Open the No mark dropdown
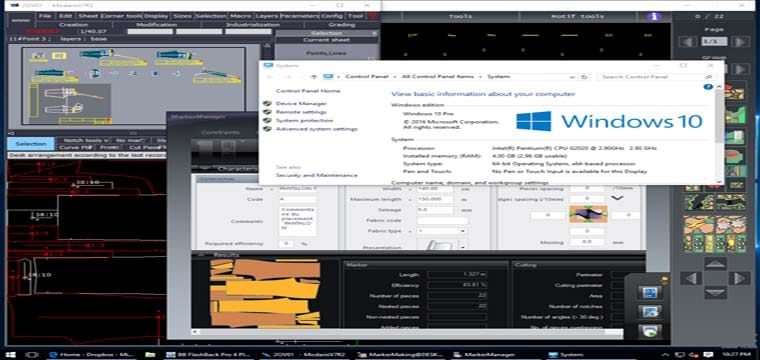The width and height of the screenshot is (760, 360). click(131, 141)
